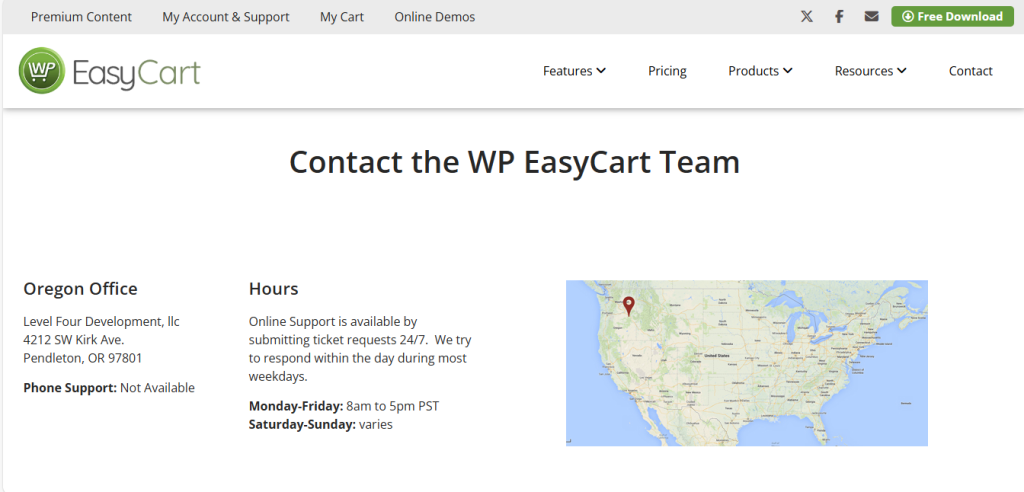Click the Hours heading
The image size is (1024, 492).
click(274, 289)
